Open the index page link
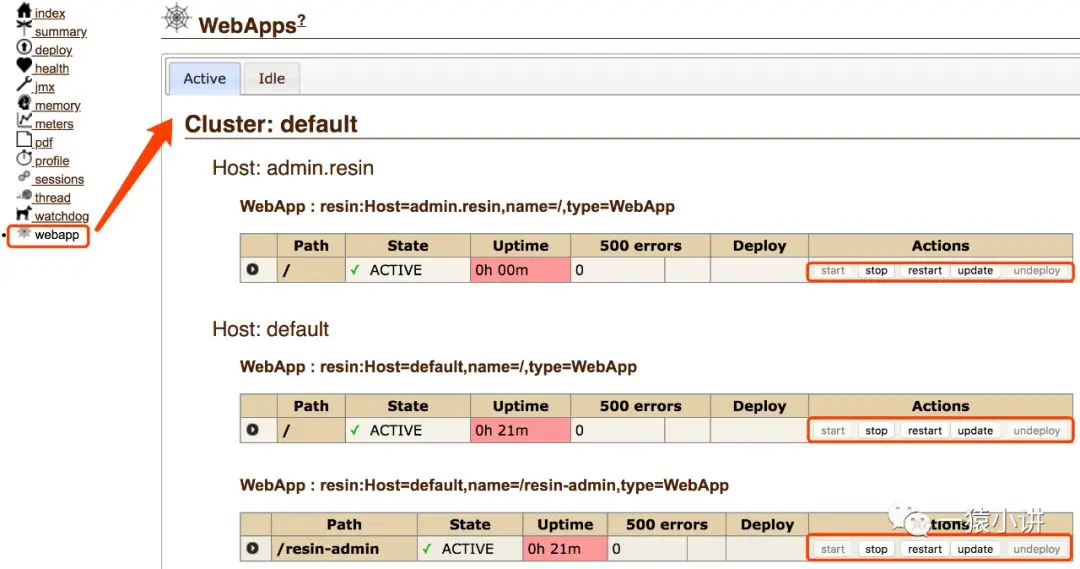This screenshot has height=569, width=1080. pyautogui.click(x=50, y=13)
